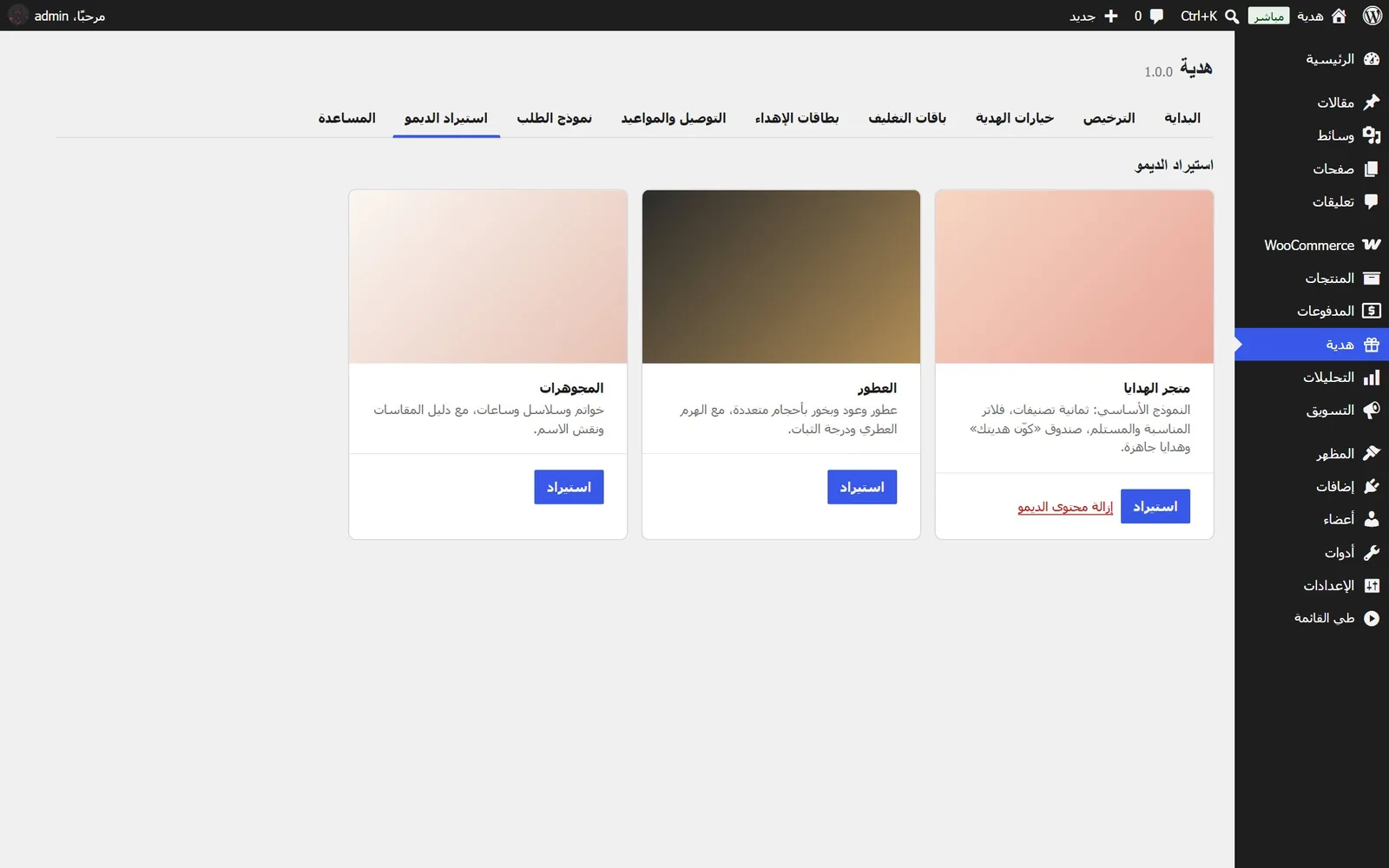Click the متجر الهدايا demo preview image
The image size is (1389, 868).
[x=1074, y=277]
